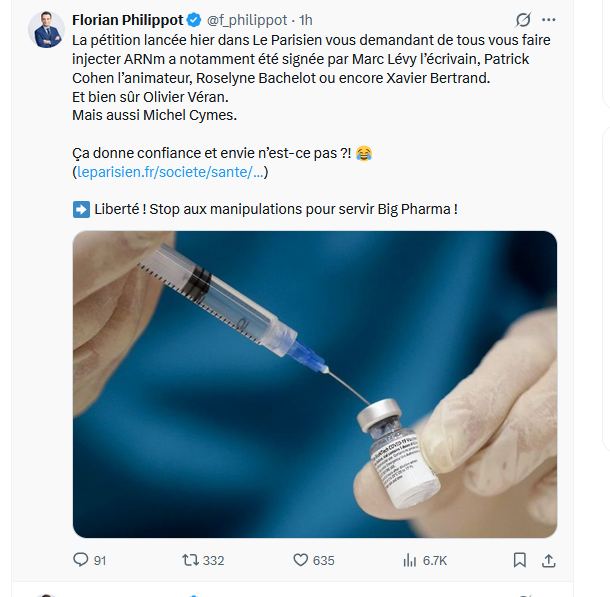Click the blue verified badge
Screen dimensions: 610x597
[193, 20]
